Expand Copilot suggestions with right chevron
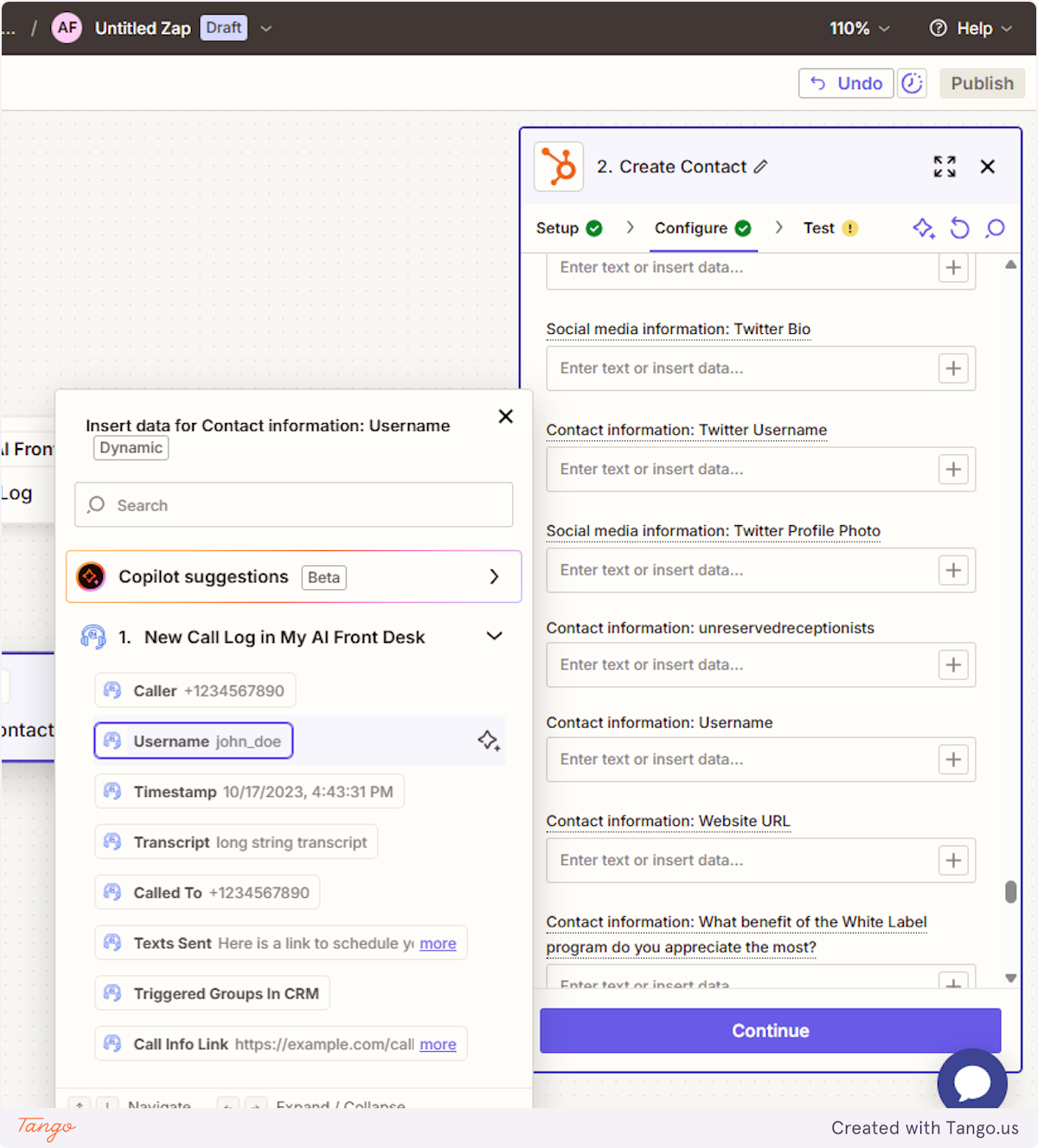 click(x=494, y=576)
